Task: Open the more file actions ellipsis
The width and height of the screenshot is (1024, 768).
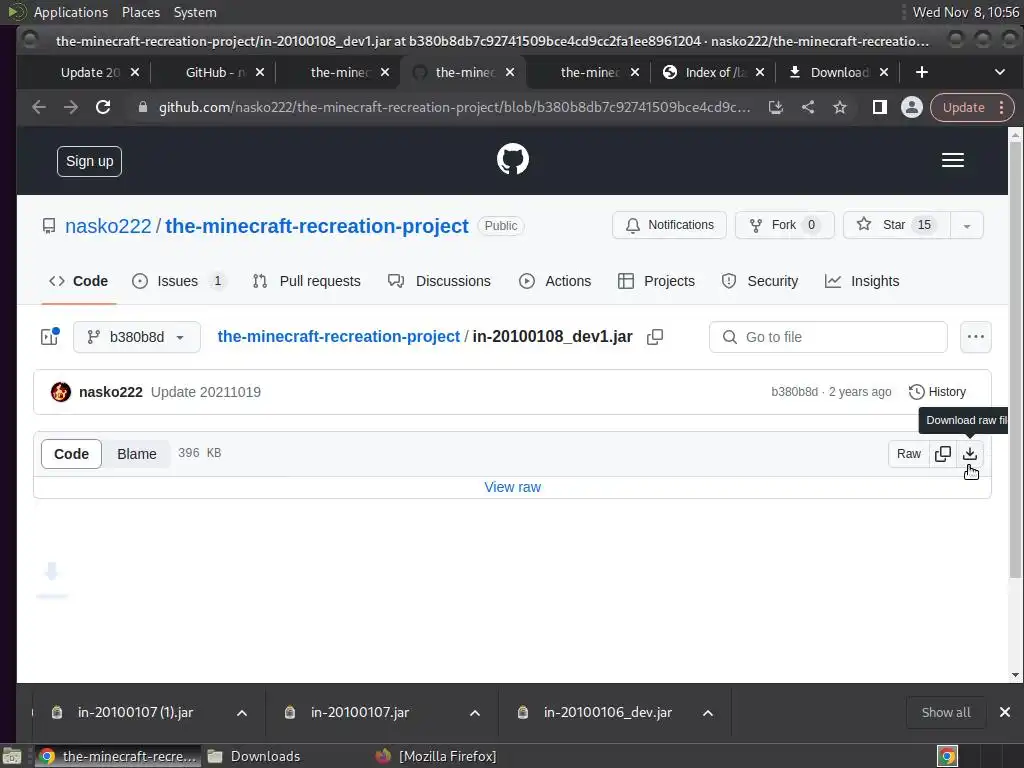Action: (976, 337)
